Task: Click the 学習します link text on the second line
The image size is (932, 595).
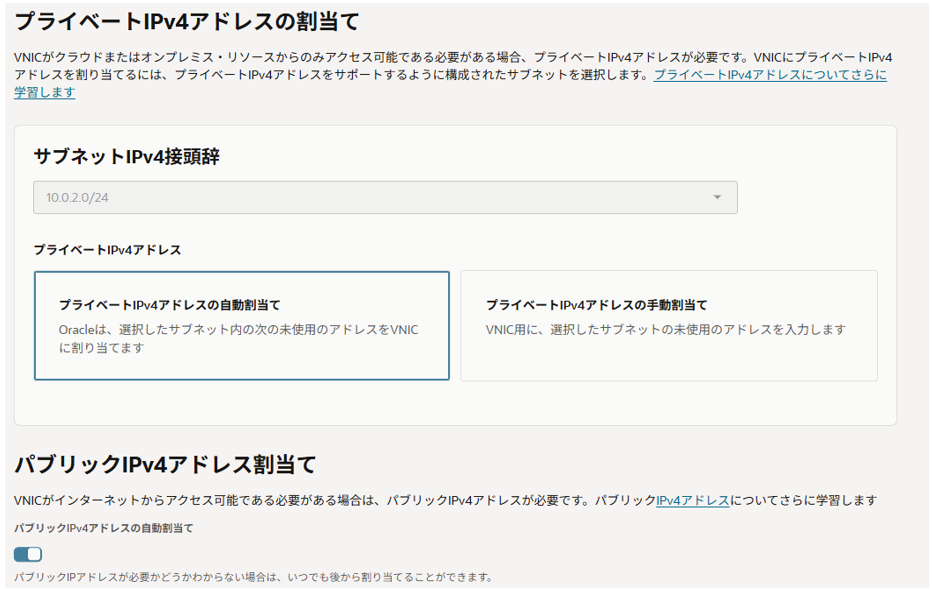Action: [x=44, y=92]
